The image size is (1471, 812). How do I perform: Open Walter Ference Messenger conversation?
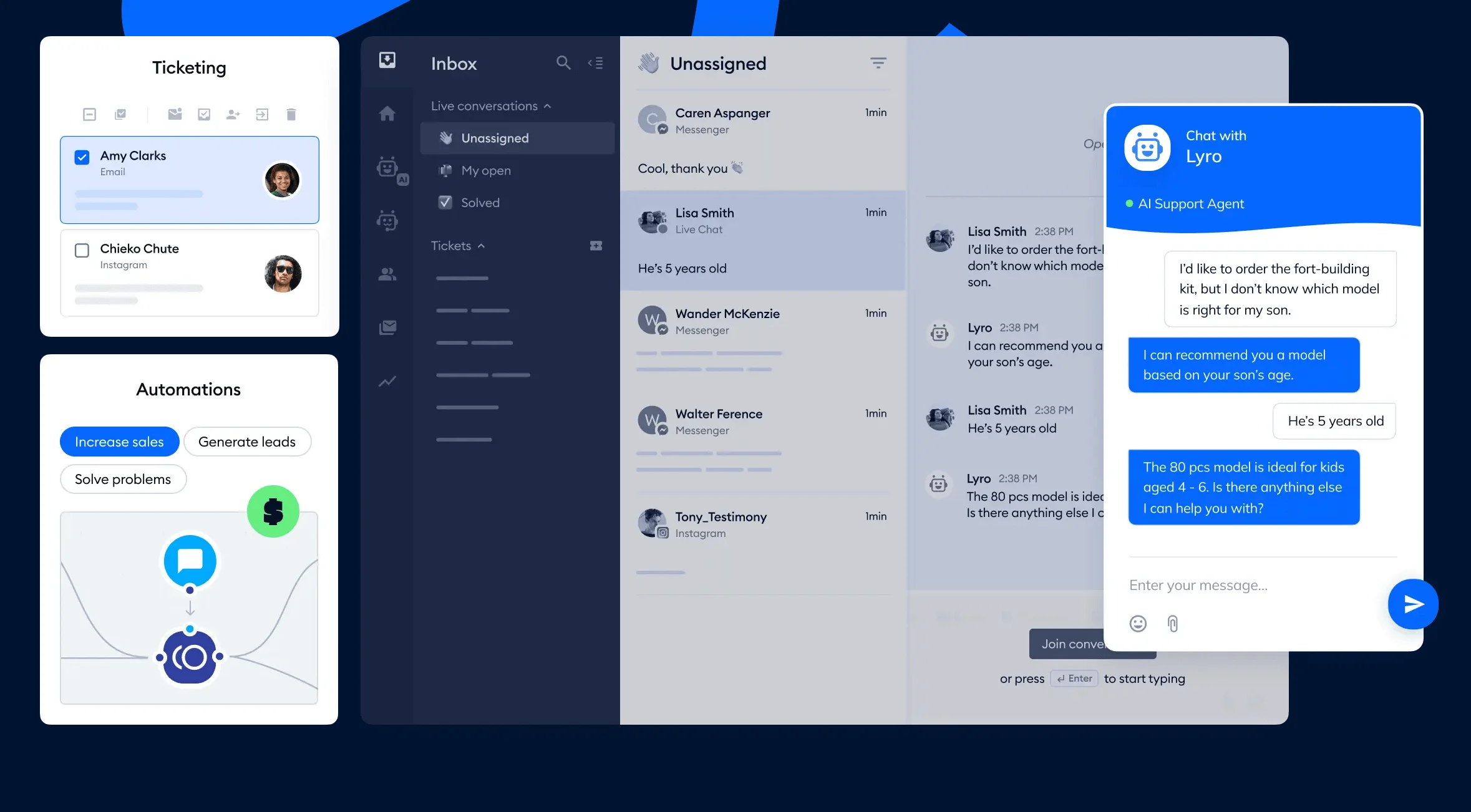pos(762,442)
